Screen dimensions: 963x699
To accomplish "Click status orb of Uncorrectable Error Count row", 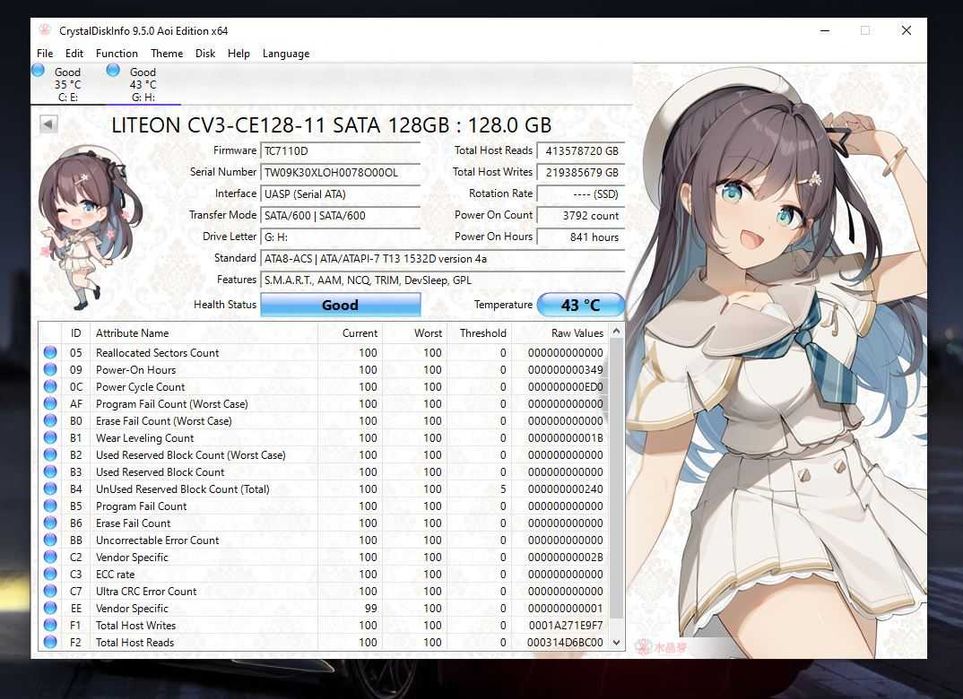I will pos(50,540).
